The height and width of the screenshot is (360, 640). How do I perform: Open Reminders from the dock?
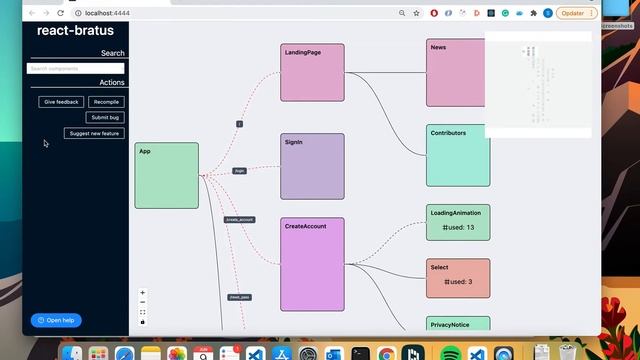(229, 353)
